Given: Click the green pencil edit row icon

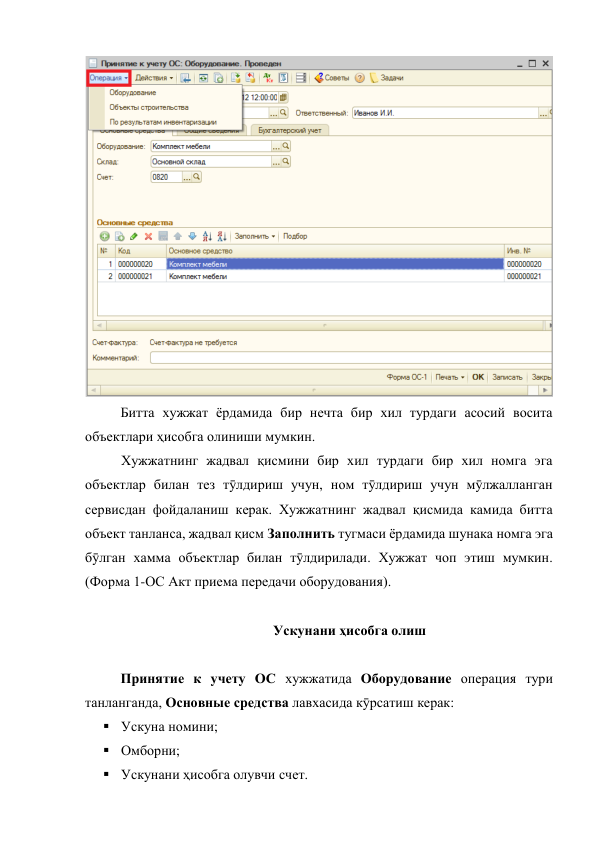Looking at the screenshot, I should (x=134, y=236).
